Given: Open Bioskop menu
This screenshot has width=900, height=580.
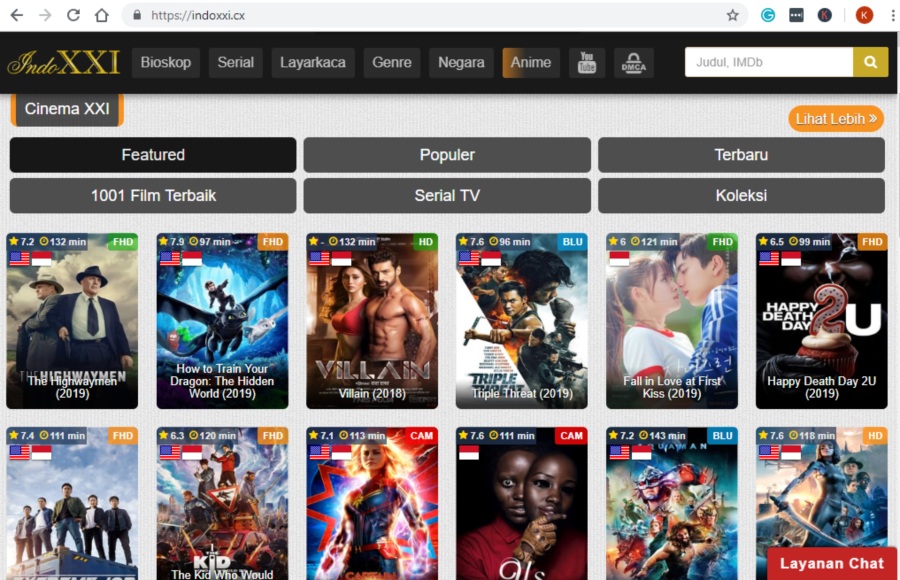Looking at the screenshot, I should [x=166, y=63].
